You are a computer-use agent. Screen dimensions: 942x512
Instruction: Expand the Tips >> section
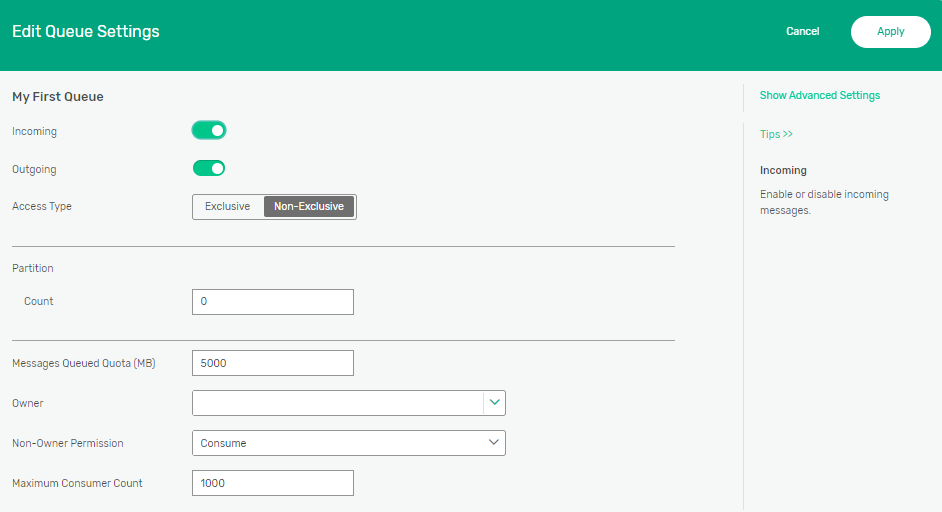coord(776,134)
